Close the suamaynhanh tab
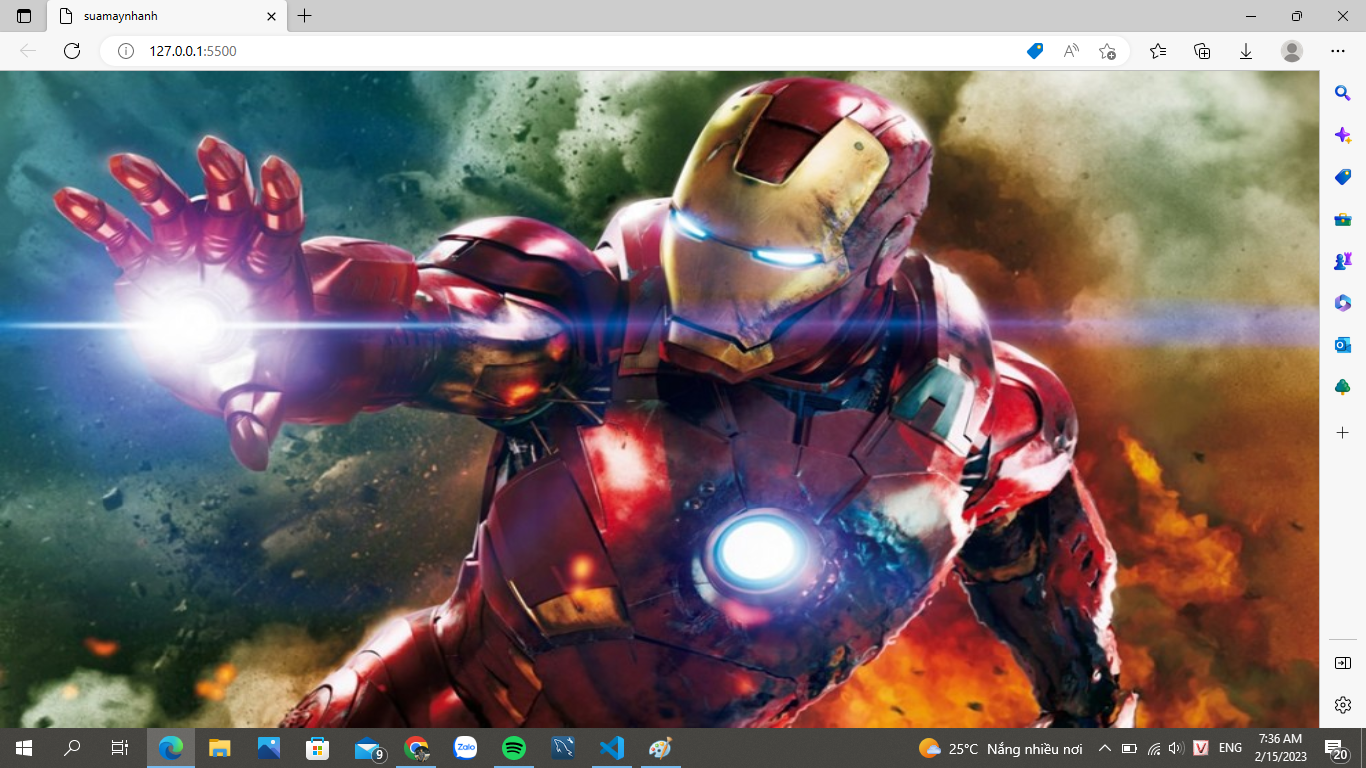 click(271, 16)
